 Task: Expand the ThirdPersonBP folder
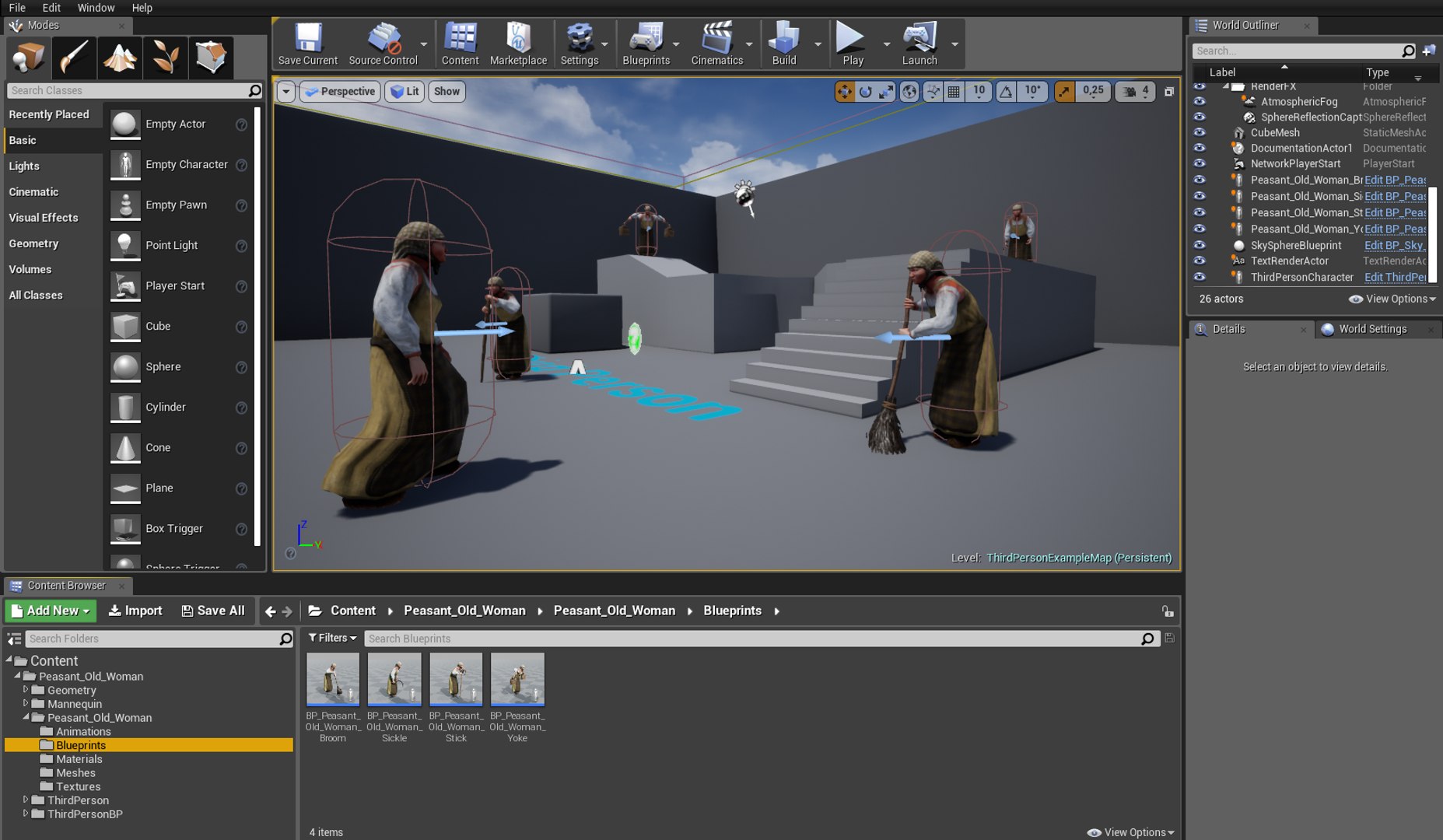[x=25, y=814]
